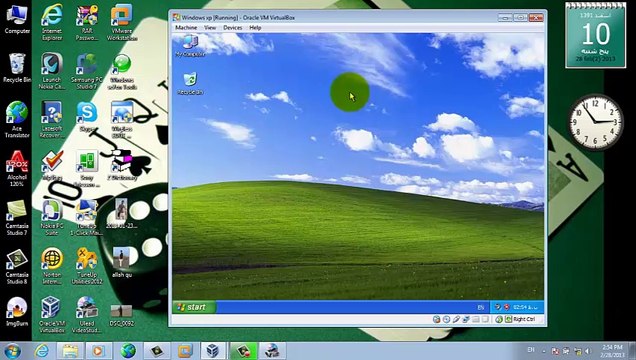Open the Help menu in VirtualBox
The image size is (636, 360).
[255, 28]
